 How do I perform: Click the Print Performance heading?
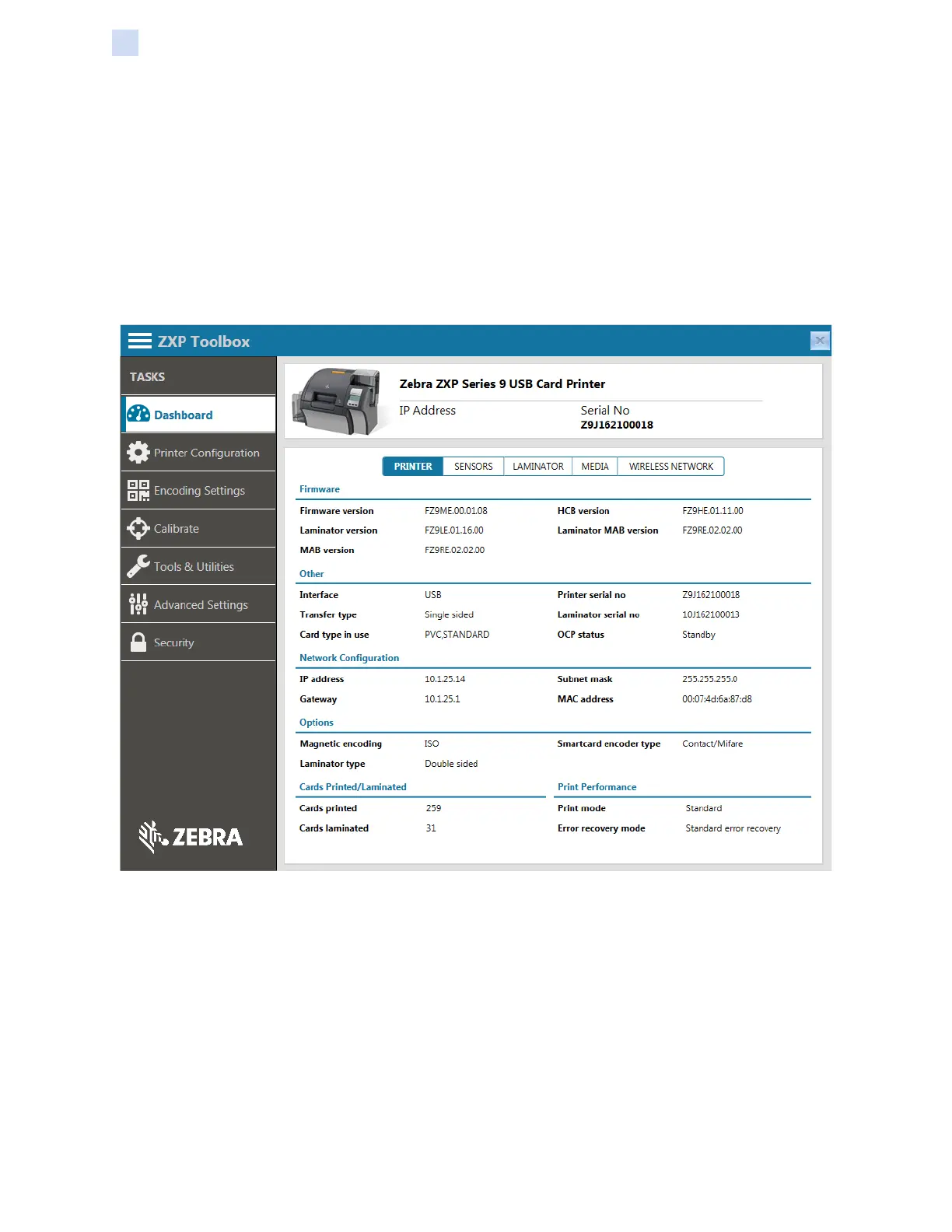point(597,787)
